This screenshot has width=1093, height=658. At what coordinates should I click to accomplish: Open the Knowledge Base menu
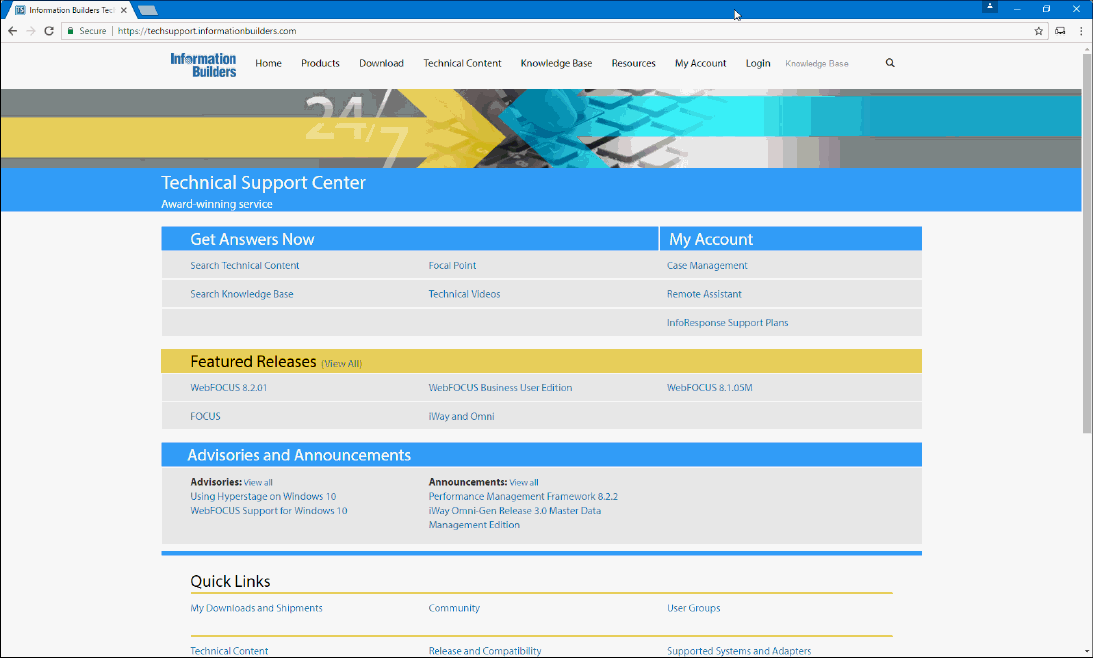(x=556, y=63)
